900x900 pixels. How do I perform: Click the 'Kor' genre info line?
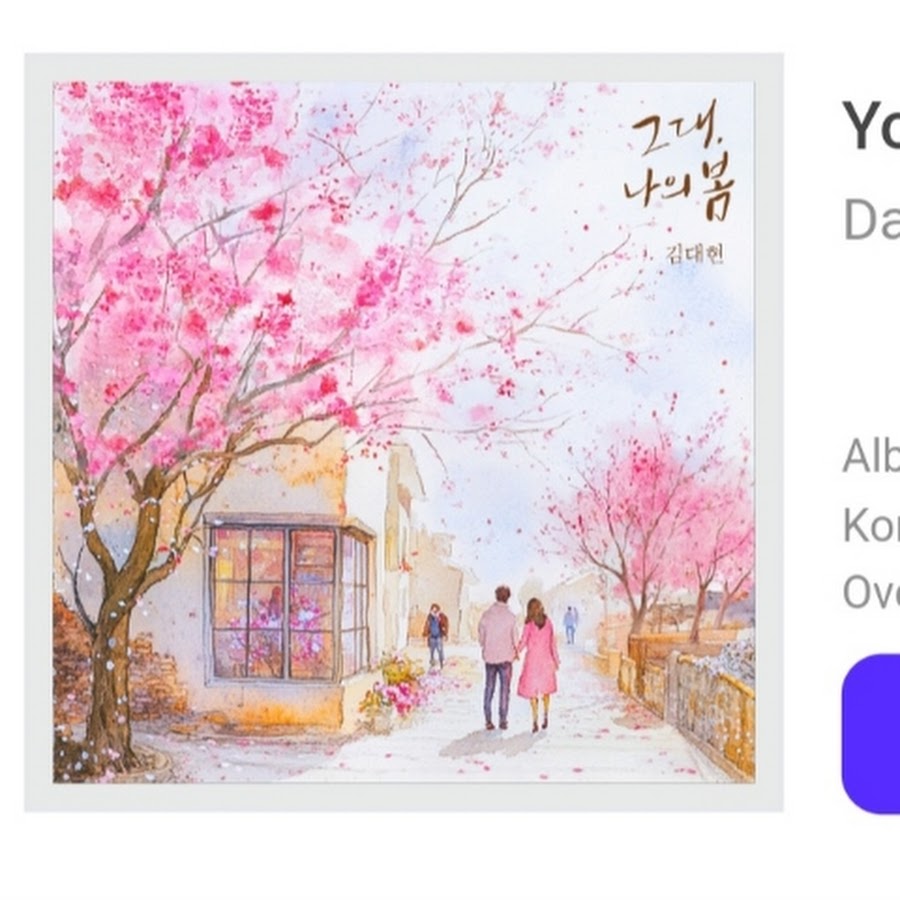[871, 525]
